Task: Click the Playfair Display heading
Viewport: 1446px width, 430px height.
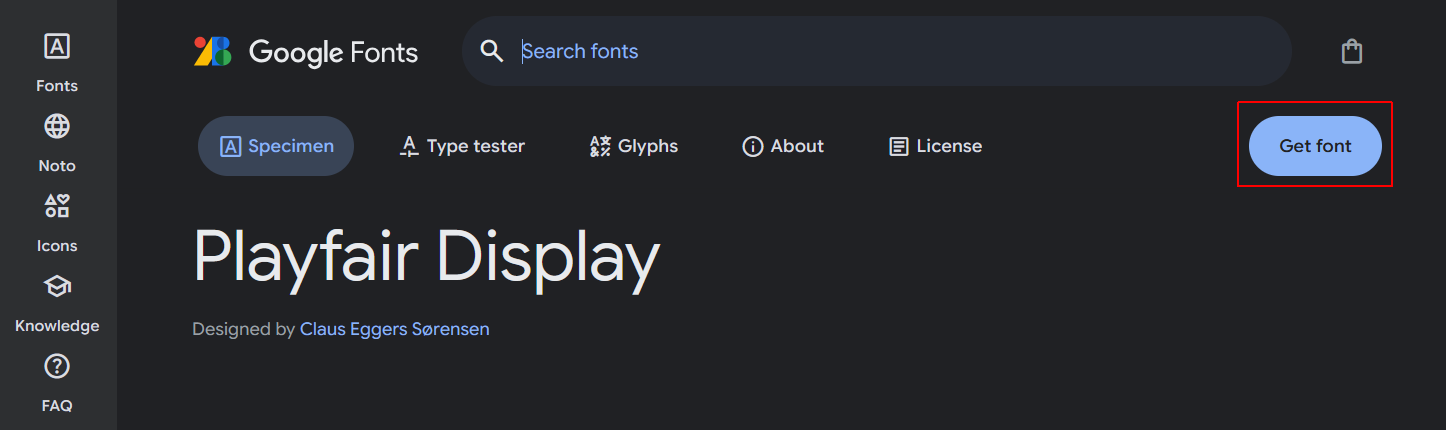Action: pyautogui.click(x=426, y=256)
